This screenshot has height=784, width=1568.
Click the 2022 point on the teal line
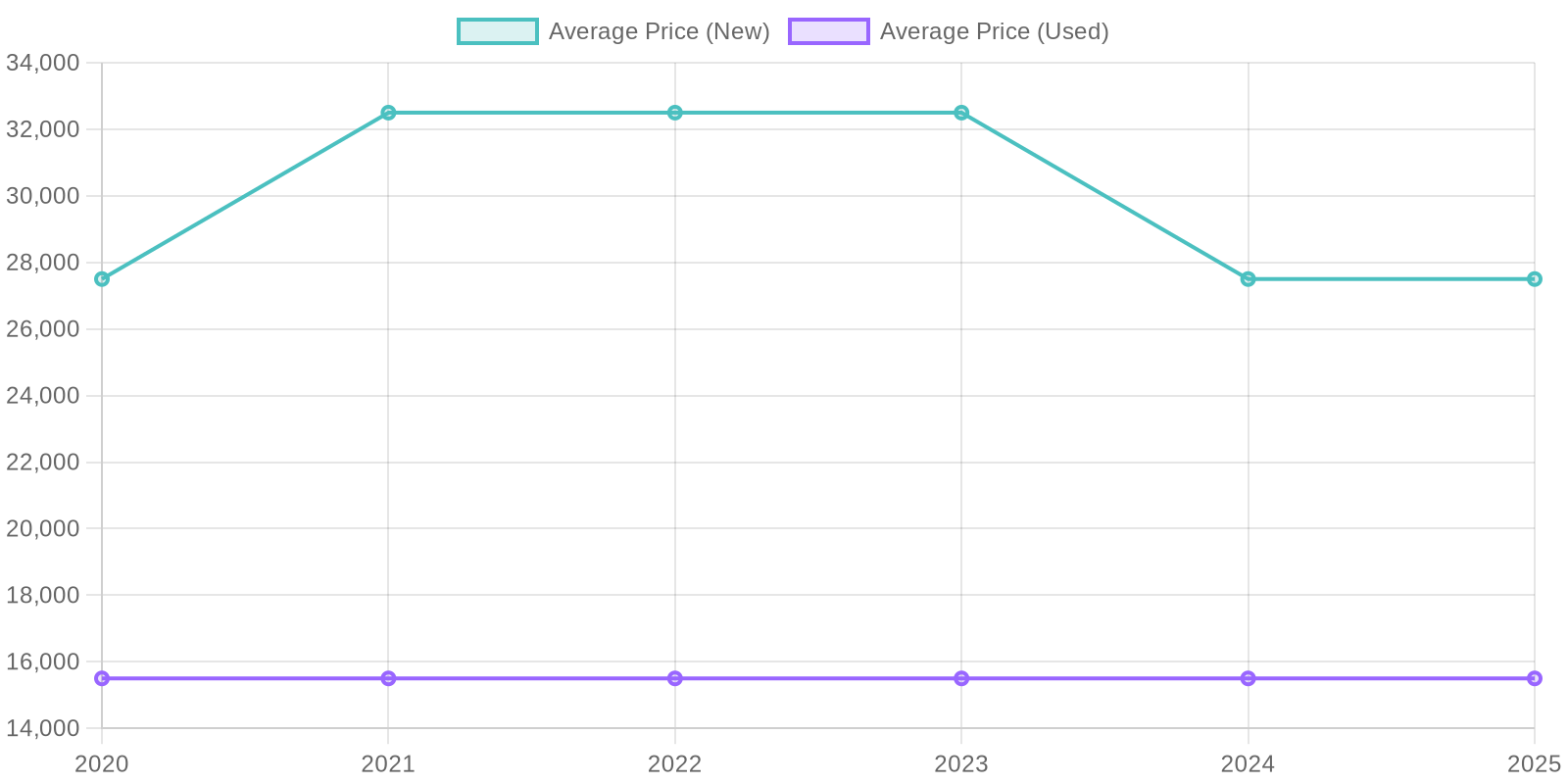[x=675, y=113]
